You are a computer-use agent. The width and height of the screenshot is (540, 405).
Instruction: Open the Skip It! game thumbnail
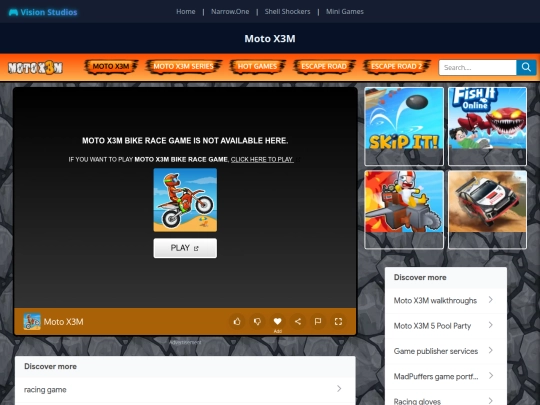(x=404, y=126)
